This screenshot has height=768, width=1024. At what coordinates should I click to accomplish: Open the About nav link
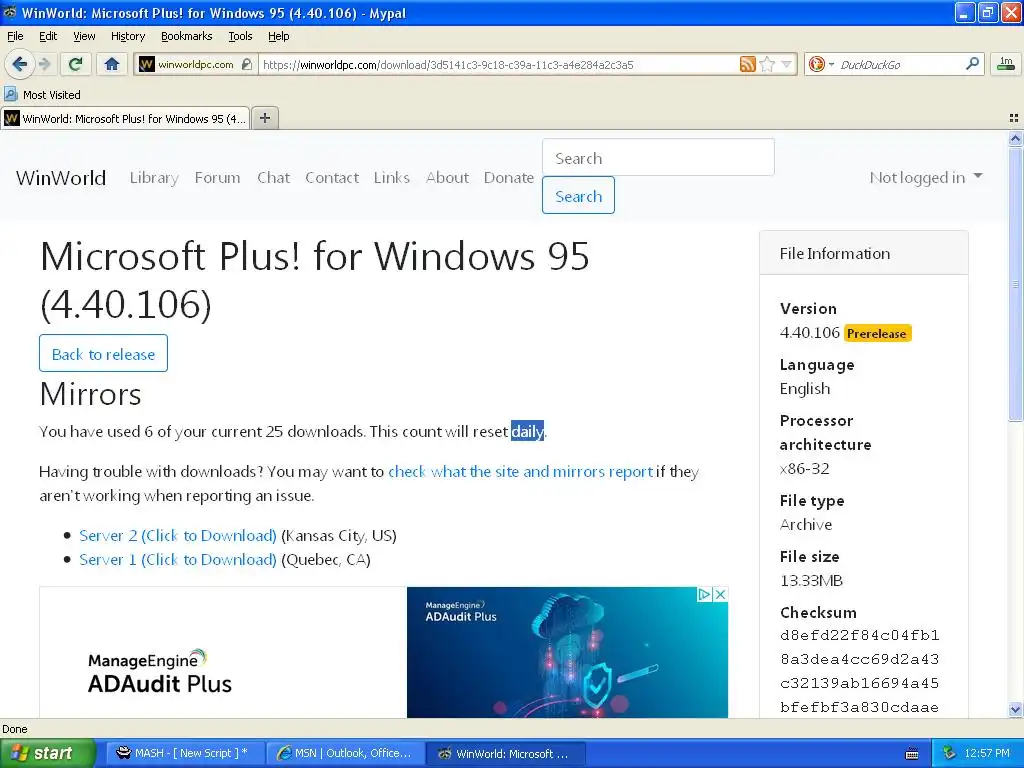pyautogui.click(x=447, y=178)
